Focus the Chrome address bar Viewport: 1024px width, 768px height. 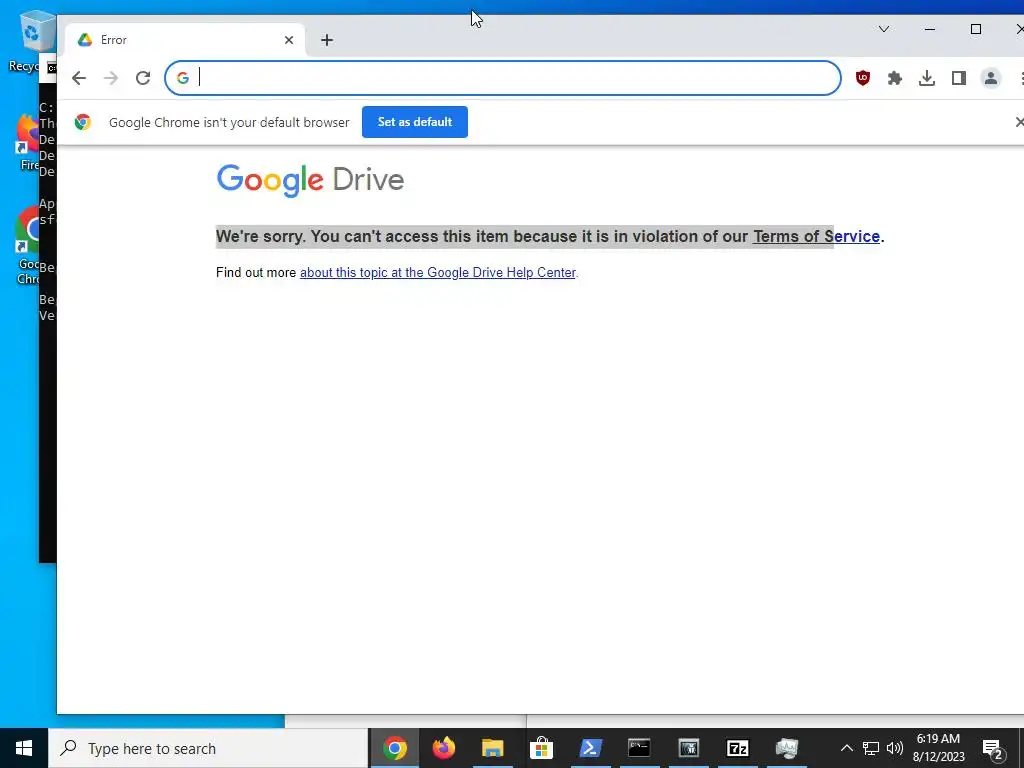502,78
